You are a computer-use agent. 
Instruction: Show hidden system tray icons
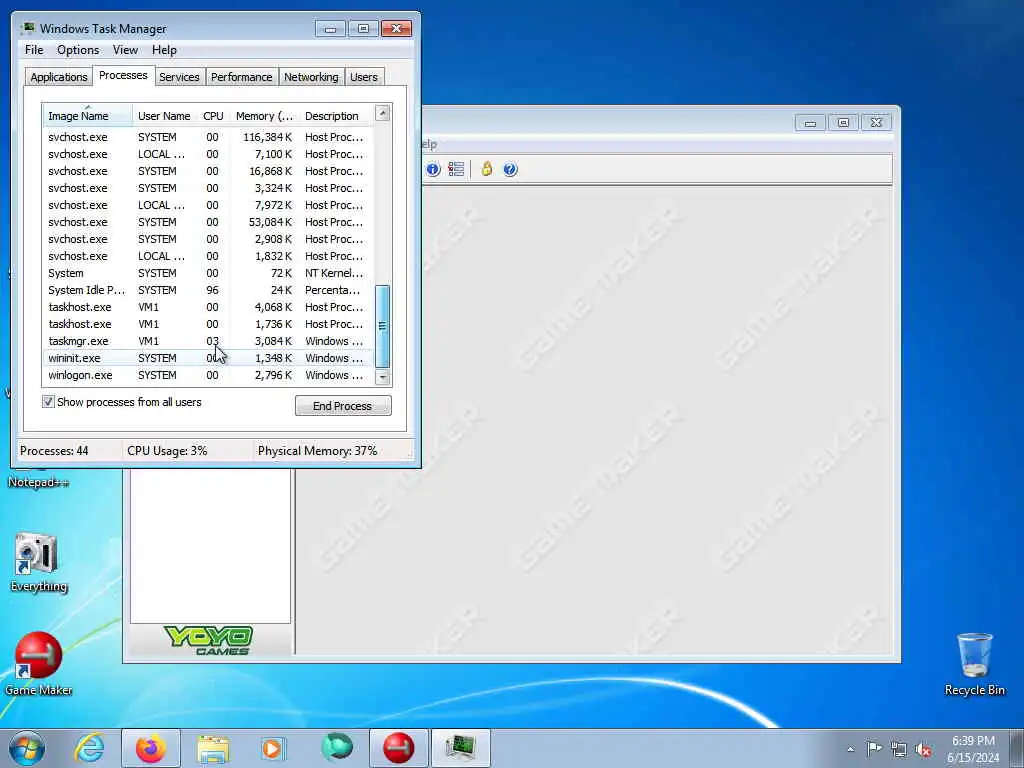(x=850, y=750)
